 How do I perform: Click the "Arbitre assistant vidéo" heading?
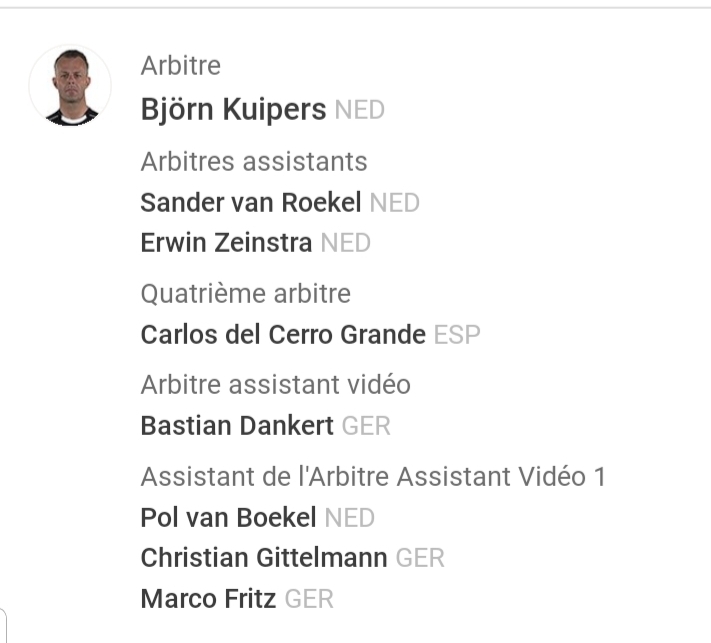pyautogui.click(x=276, y=385)
